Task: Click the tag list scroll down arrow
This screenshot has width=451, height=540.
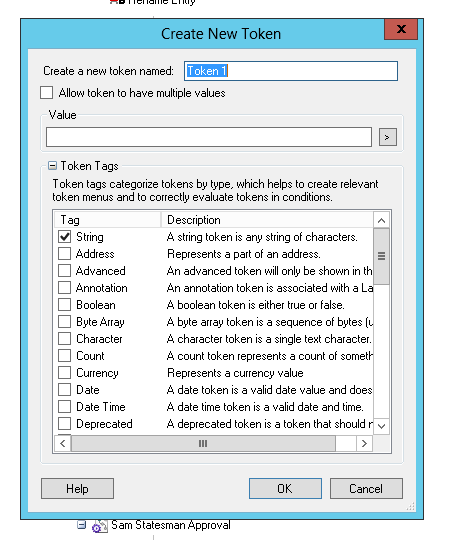Action: pos(381,426)
